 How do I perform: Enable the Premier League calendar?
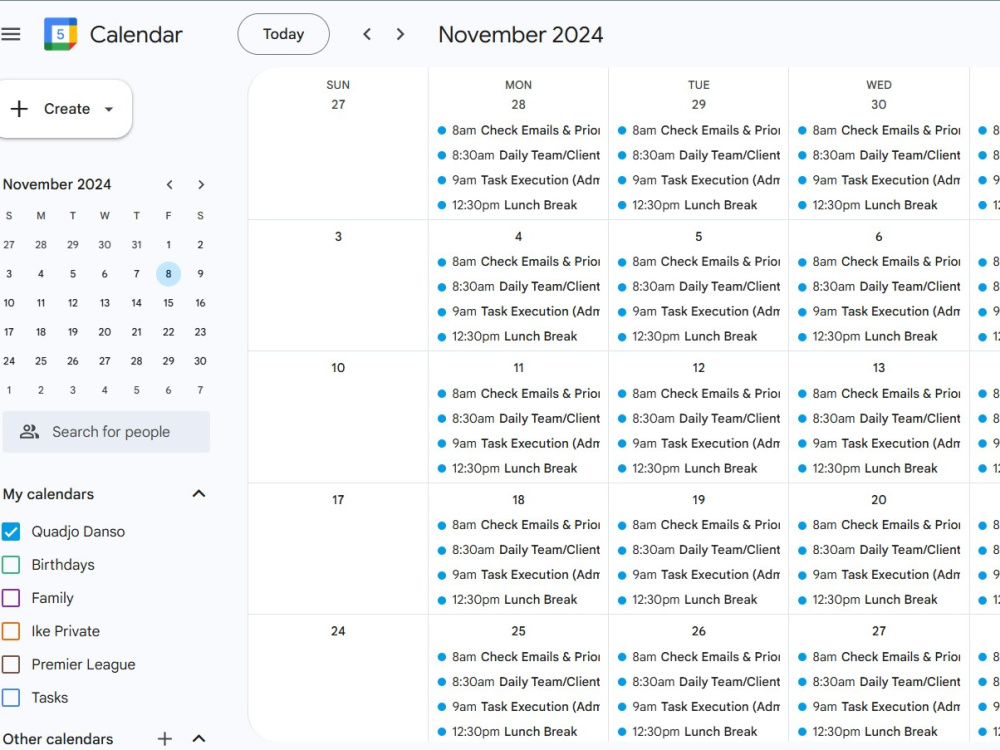11,664
